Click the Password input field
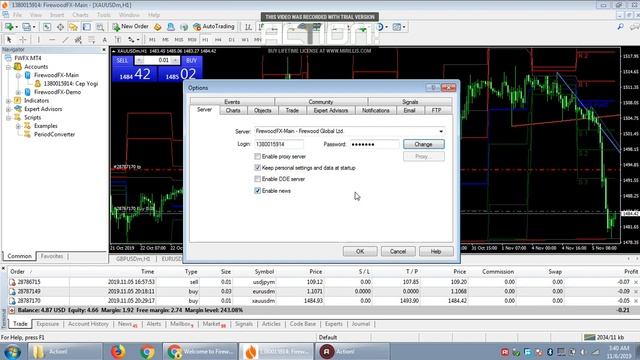This screenshot has height=360, width=640. (x=375, y=144)
